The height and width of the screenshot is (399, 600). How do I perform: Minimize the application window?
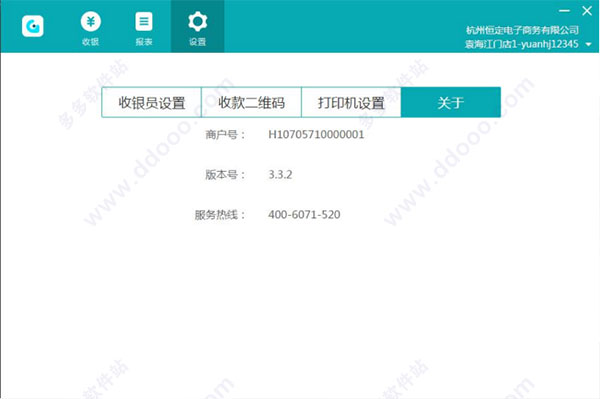tap(564, 11)
